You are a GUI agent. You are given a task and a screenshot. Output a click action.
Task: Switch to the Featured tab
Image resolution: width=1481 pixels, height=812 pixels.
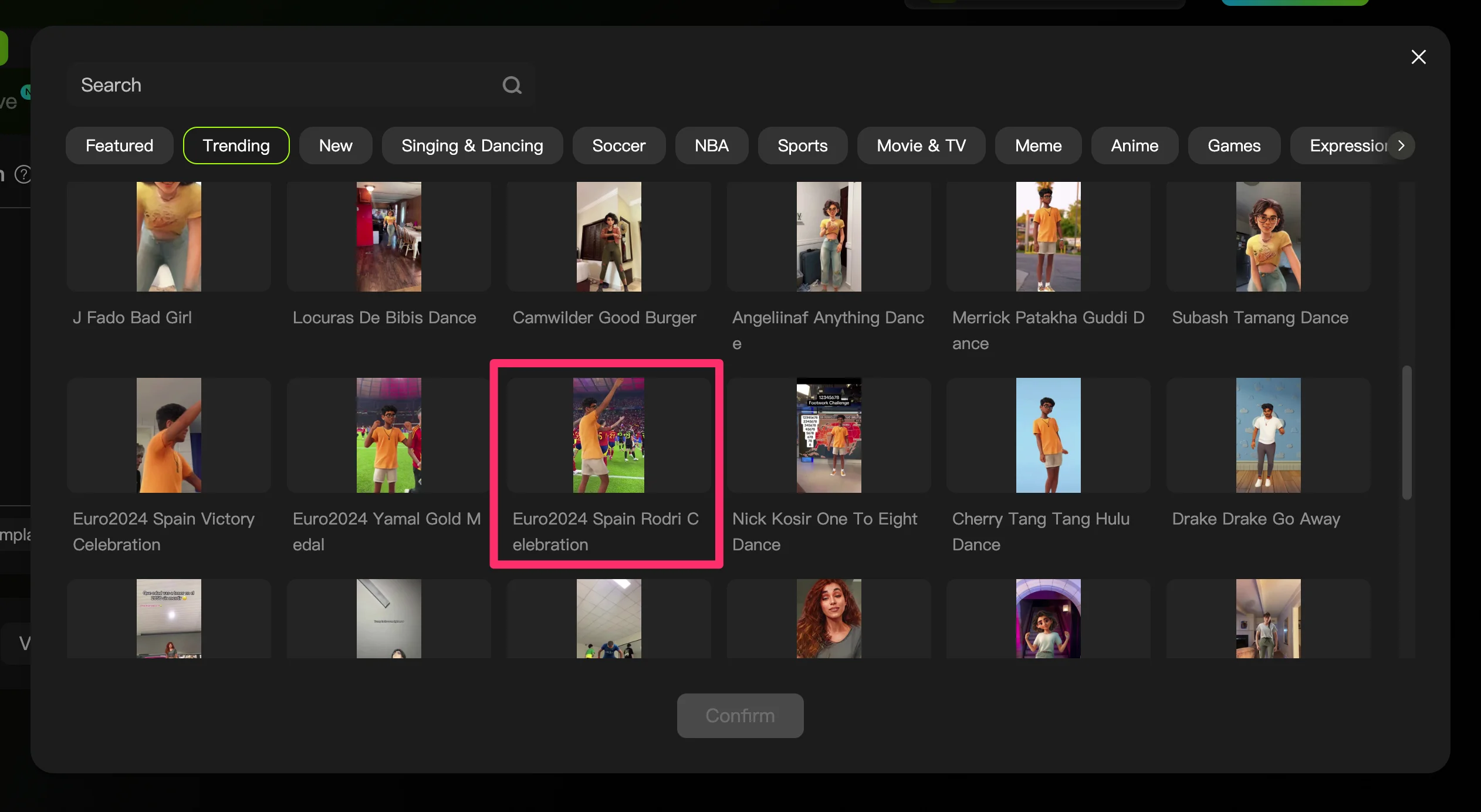coord(119,146)
